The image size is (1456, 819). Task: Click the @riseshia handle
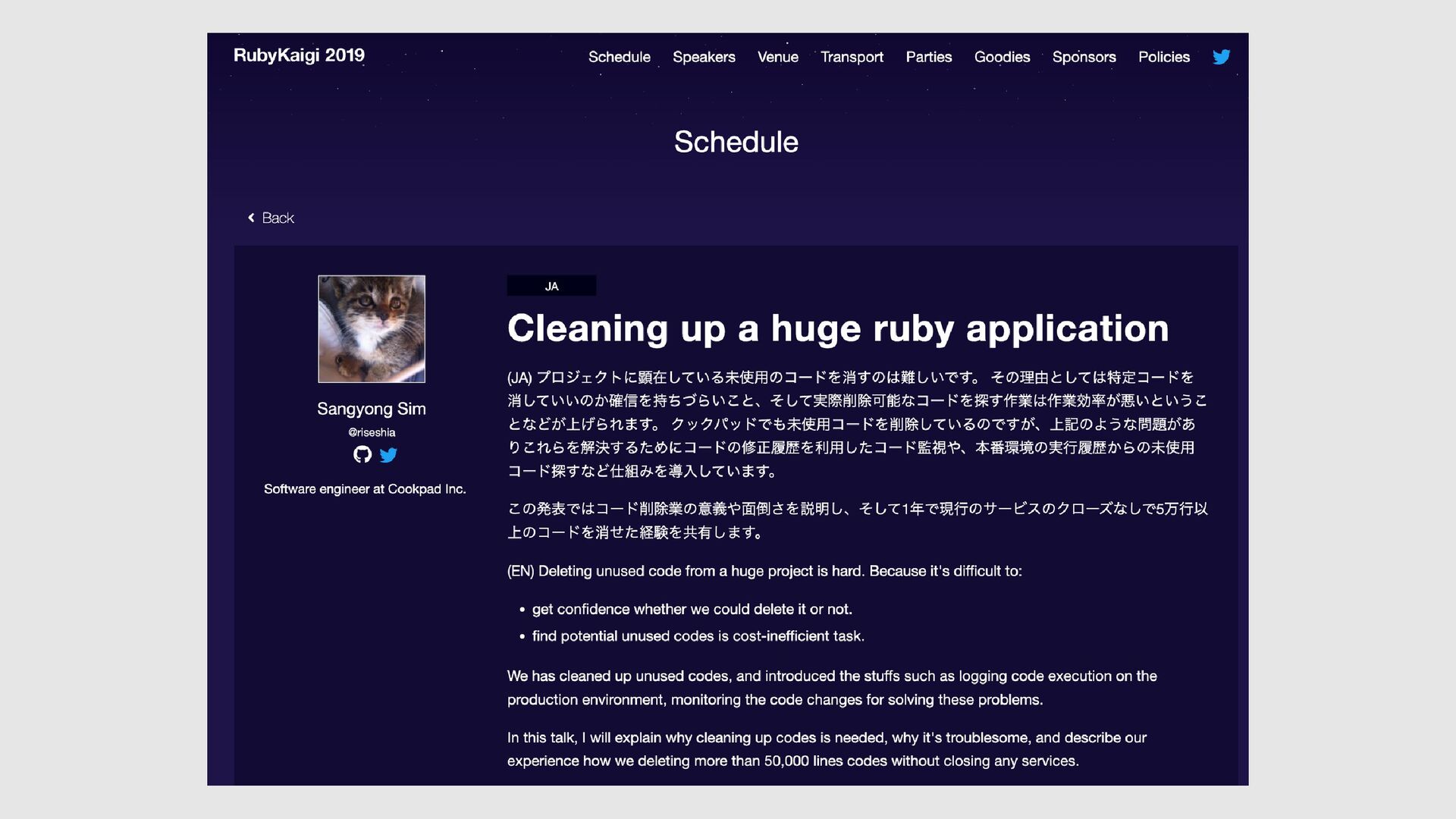click(372, 432)
